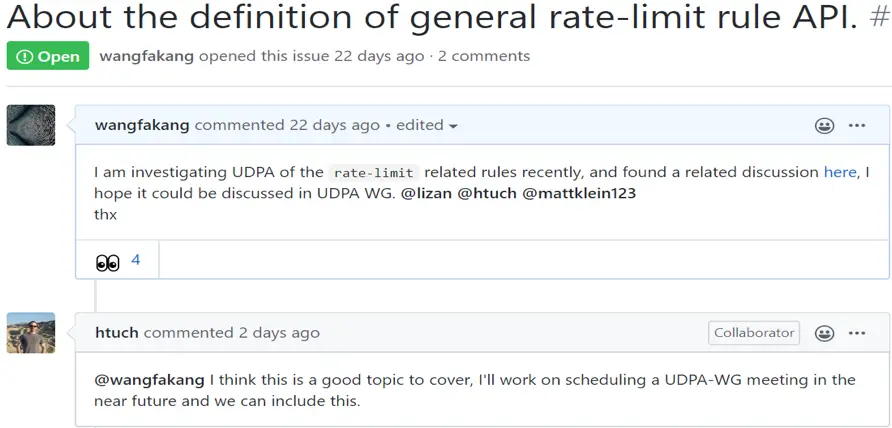The width and height of the screenshot is (892, 428).
Task: Click wangfakang author name in comment header
Action: click(x=142, y=126)
